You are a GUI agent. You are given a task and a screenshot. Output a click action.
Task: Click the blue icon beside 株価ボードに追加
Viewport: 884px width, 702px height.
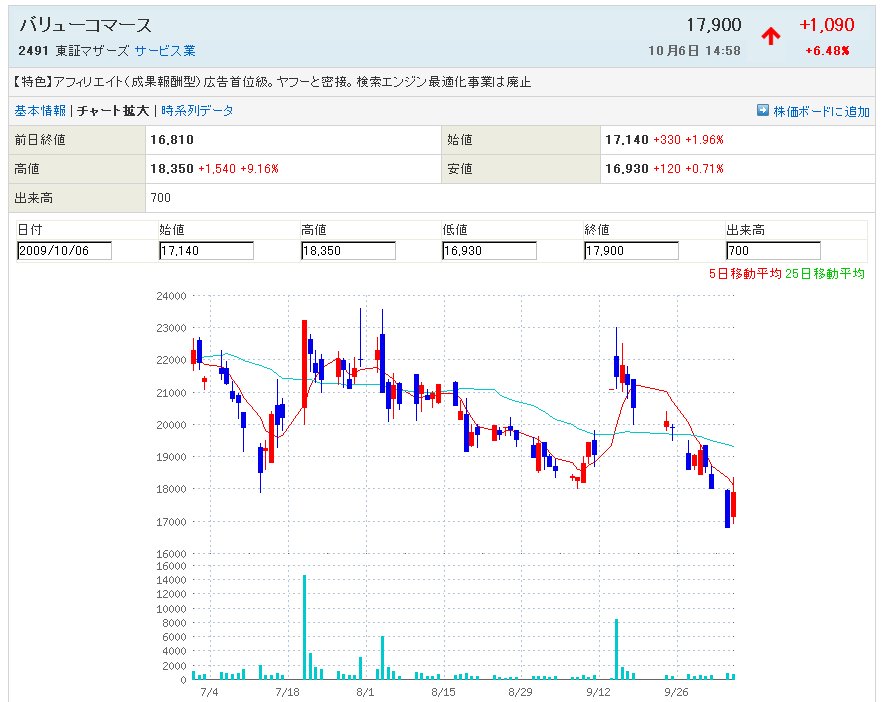(x=763, y=111)
